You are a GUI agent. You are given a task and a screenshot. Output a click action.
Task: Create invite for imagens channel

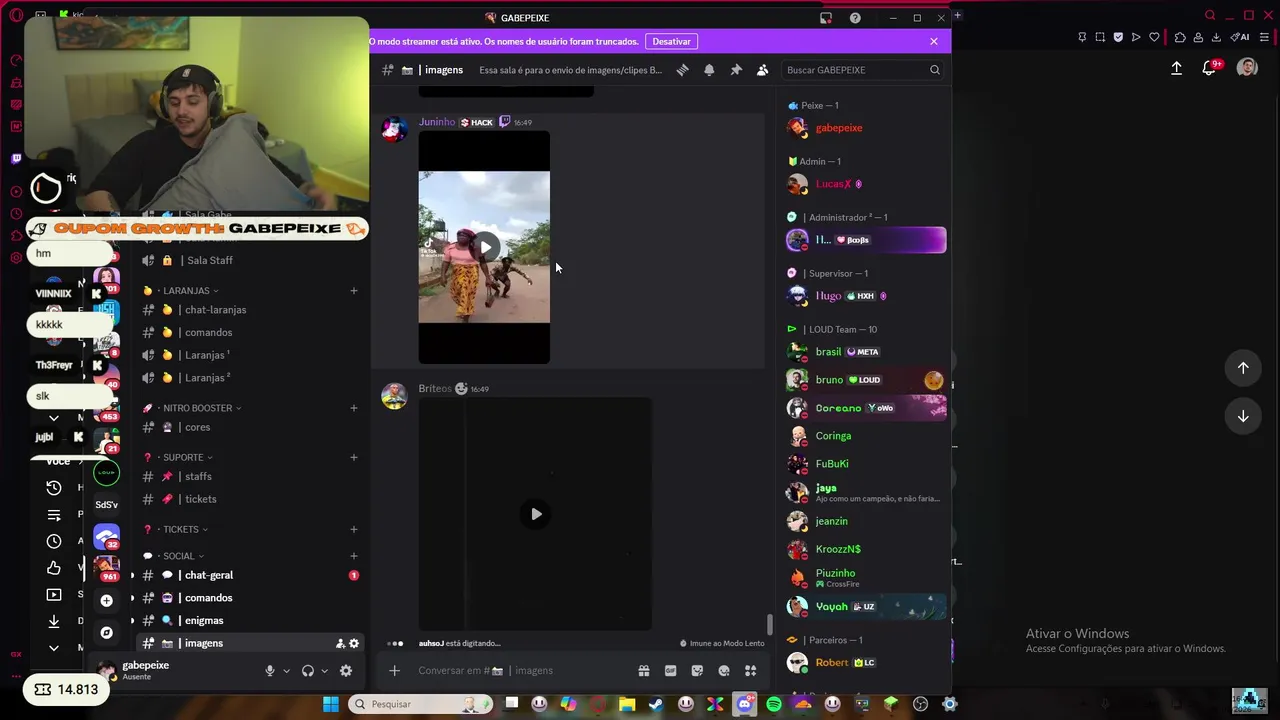point(340,643)
